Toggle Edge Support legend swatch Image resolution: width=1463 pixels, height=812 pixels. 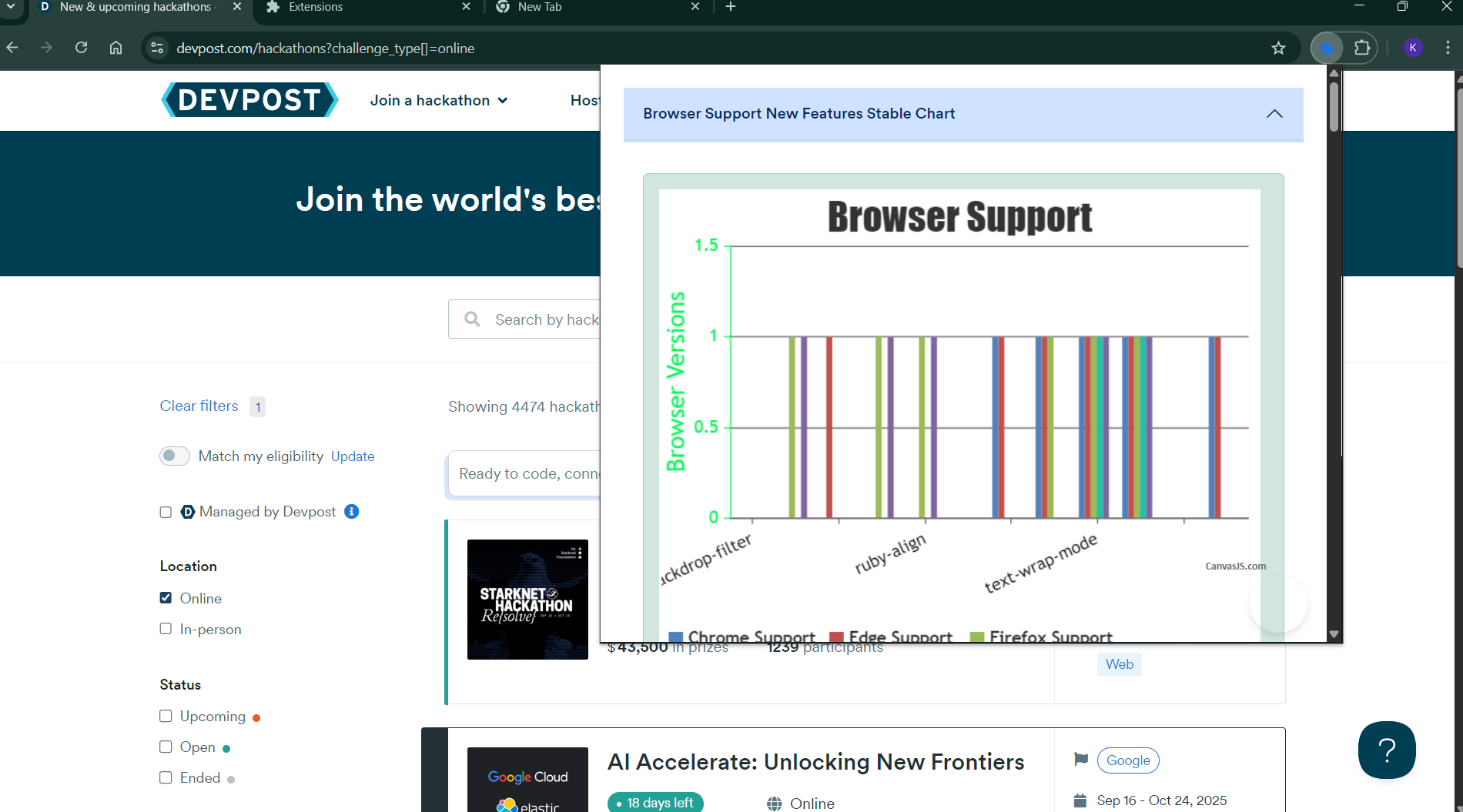click(x=836, y=637)
